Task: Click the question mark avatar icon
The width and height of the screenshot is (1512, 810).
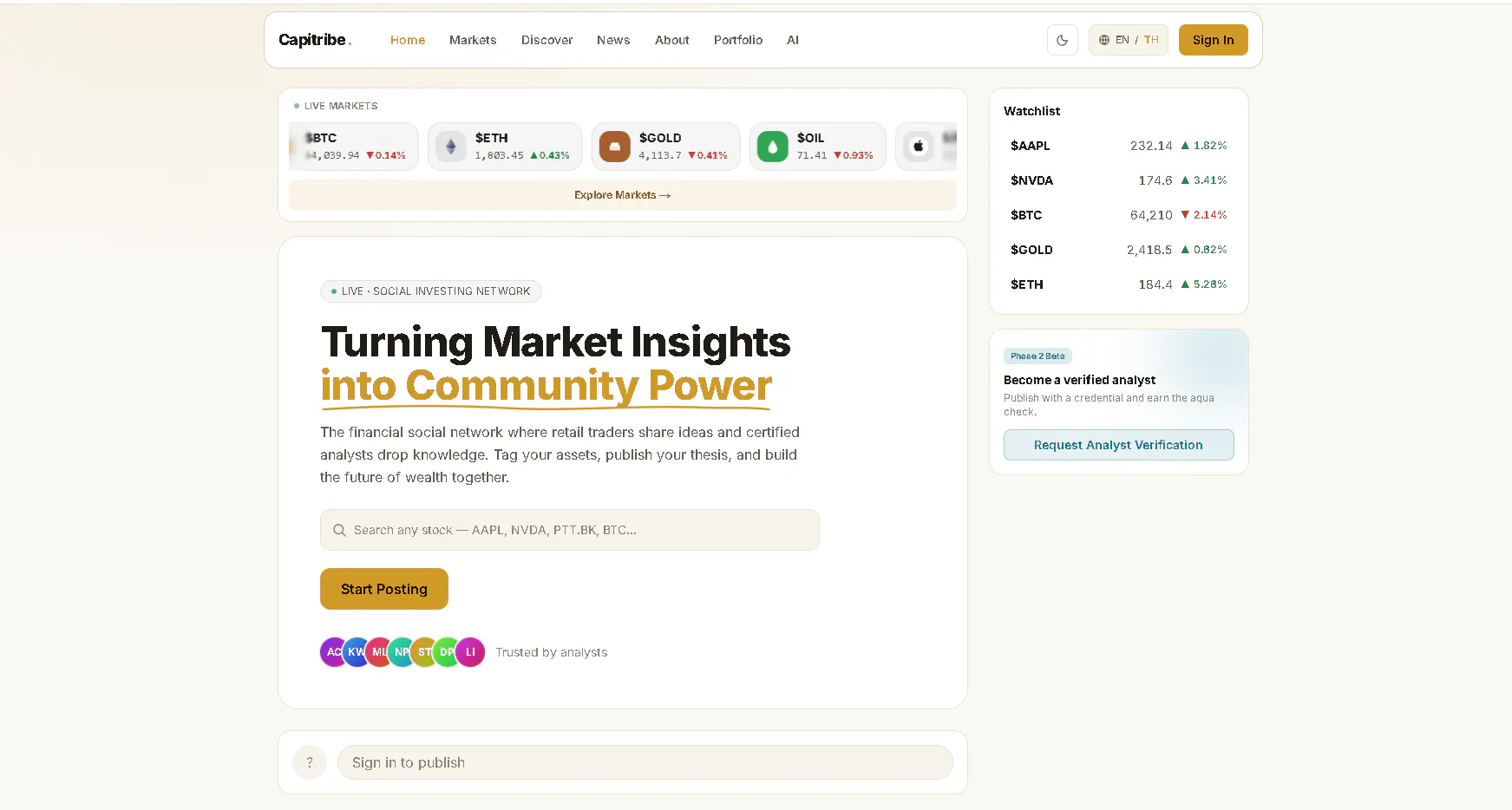Action: pos(310,762)
